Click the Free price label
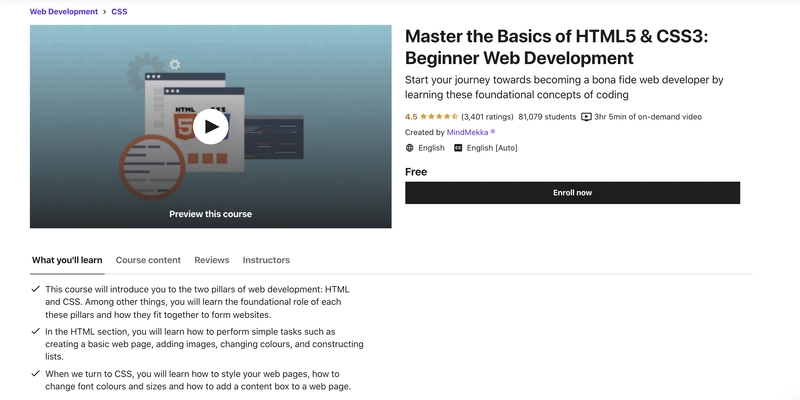Viewport: 800px width, 400px height. [416, 172]
